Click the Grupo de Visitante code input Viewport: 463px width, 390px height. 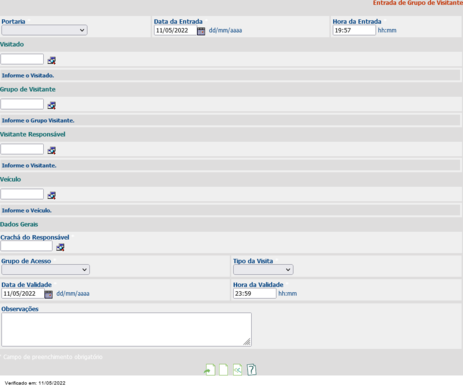coord(22,104)
